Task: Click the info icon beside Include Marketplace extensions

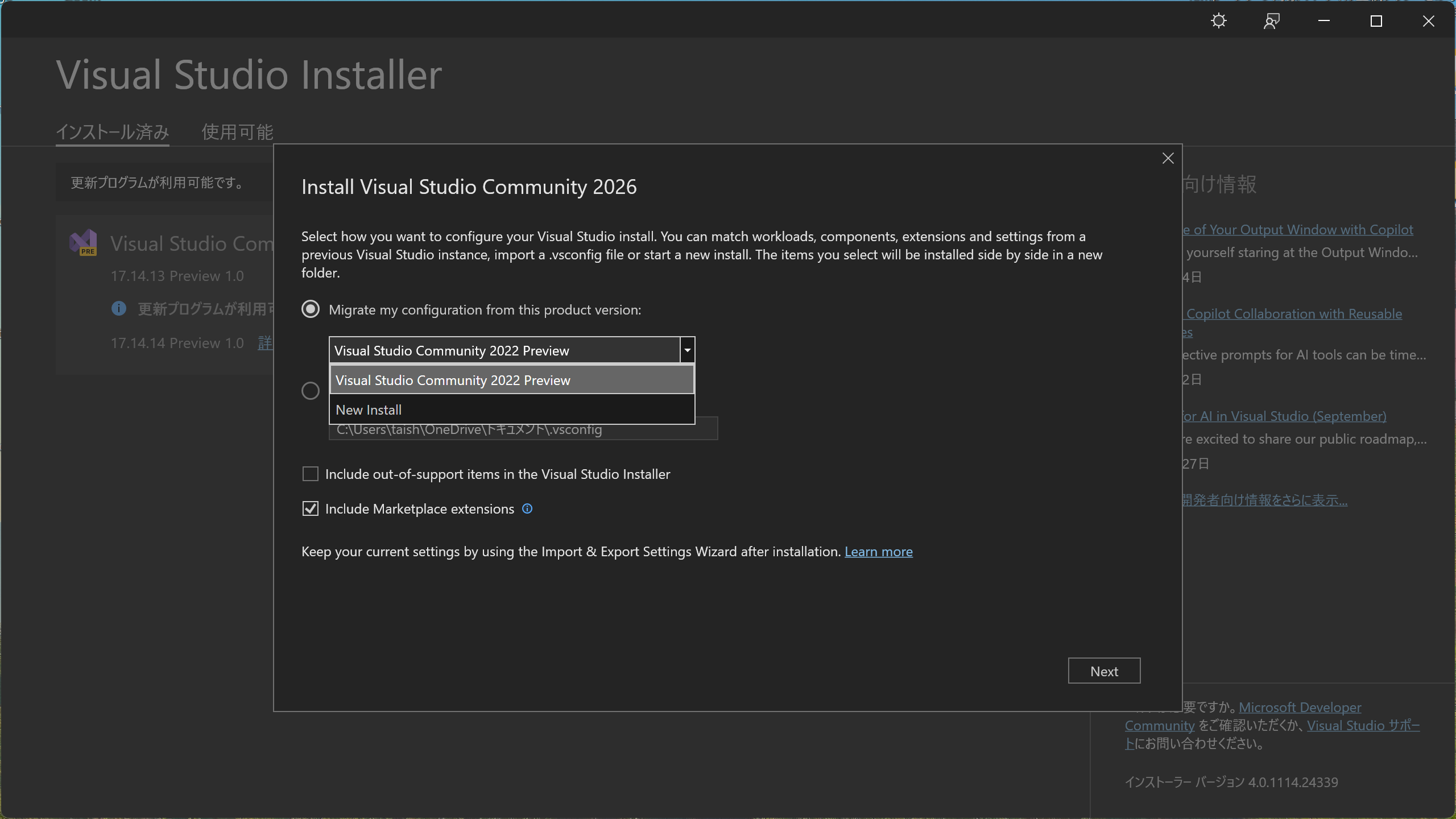Action: [527, 508]
